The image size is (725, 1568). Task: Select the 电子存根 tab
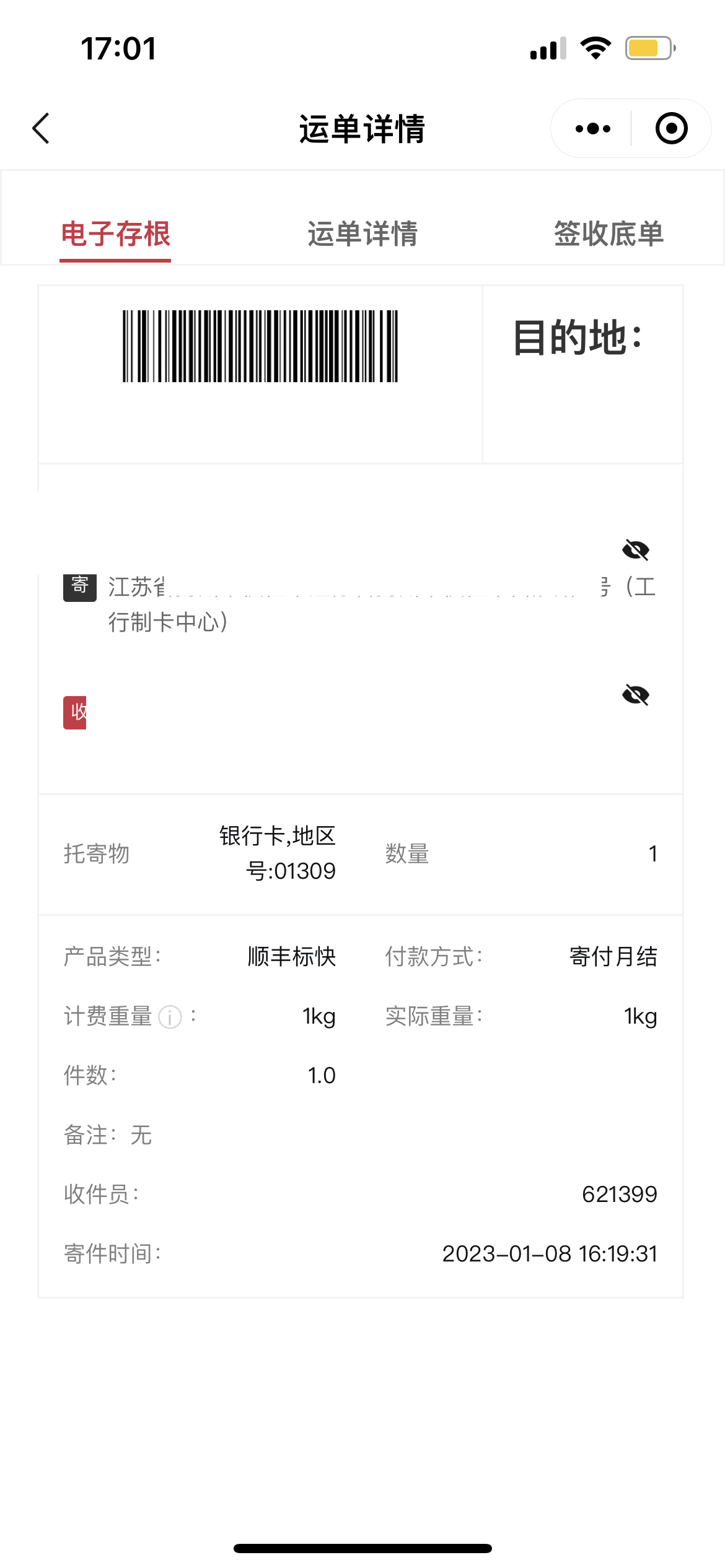115,234
